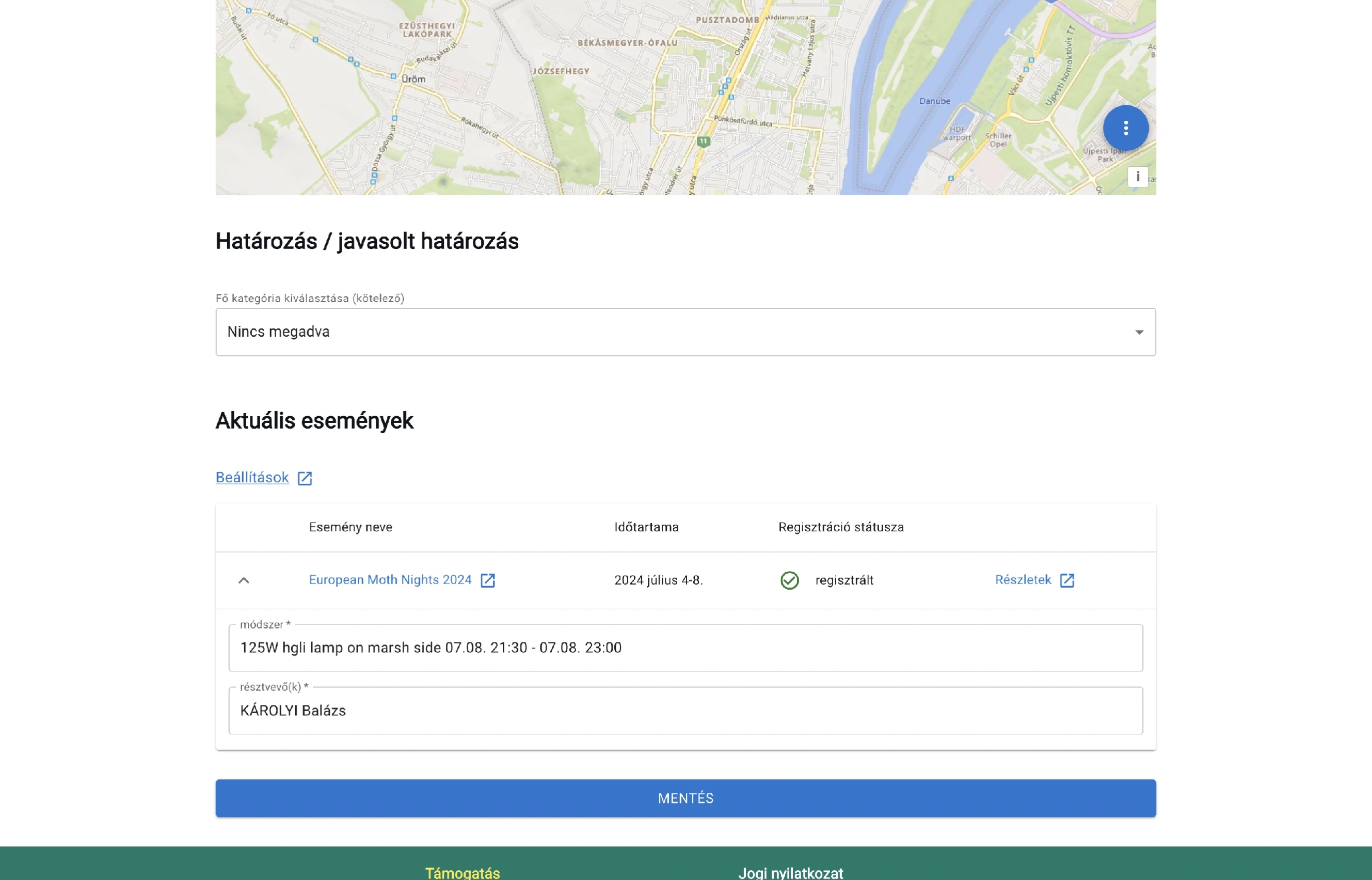Click the green registered checkmark icon

[789, 580]
